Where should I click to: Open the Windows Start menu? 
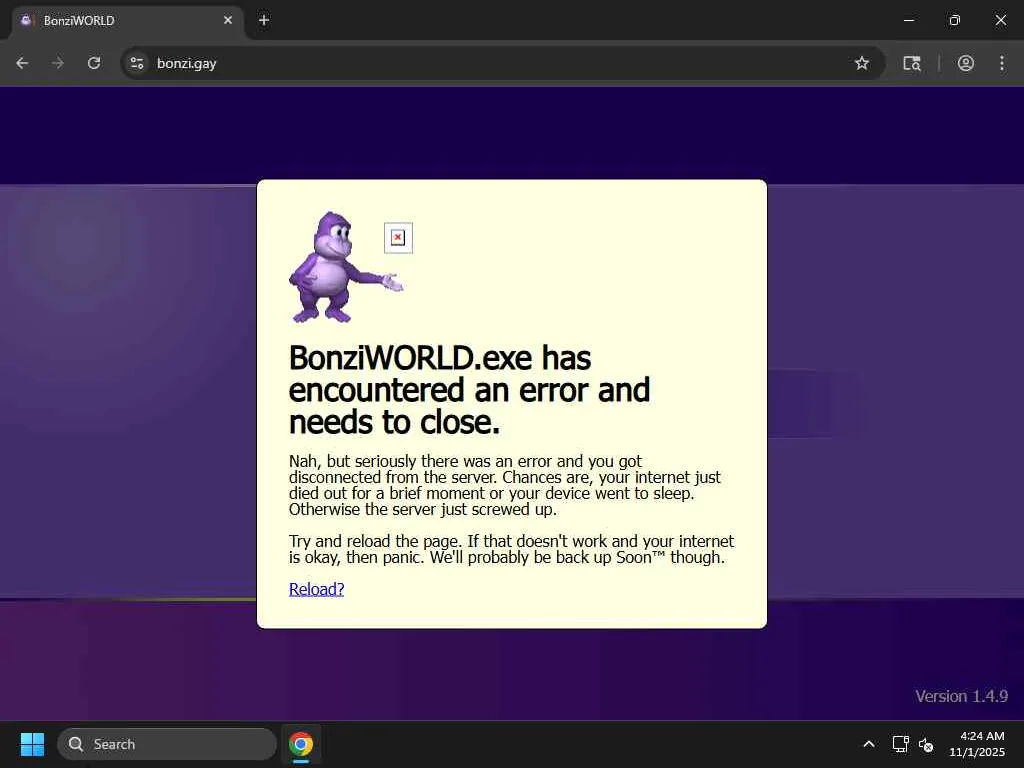[x=32, y=744]
